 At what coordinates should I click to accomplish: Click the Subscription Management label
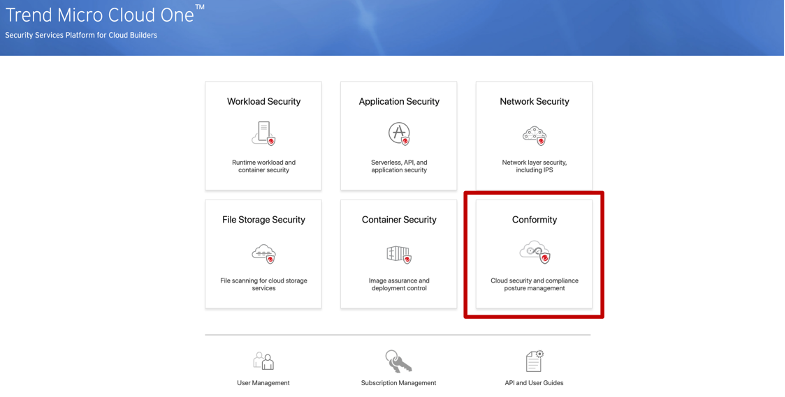coord(399,383)
